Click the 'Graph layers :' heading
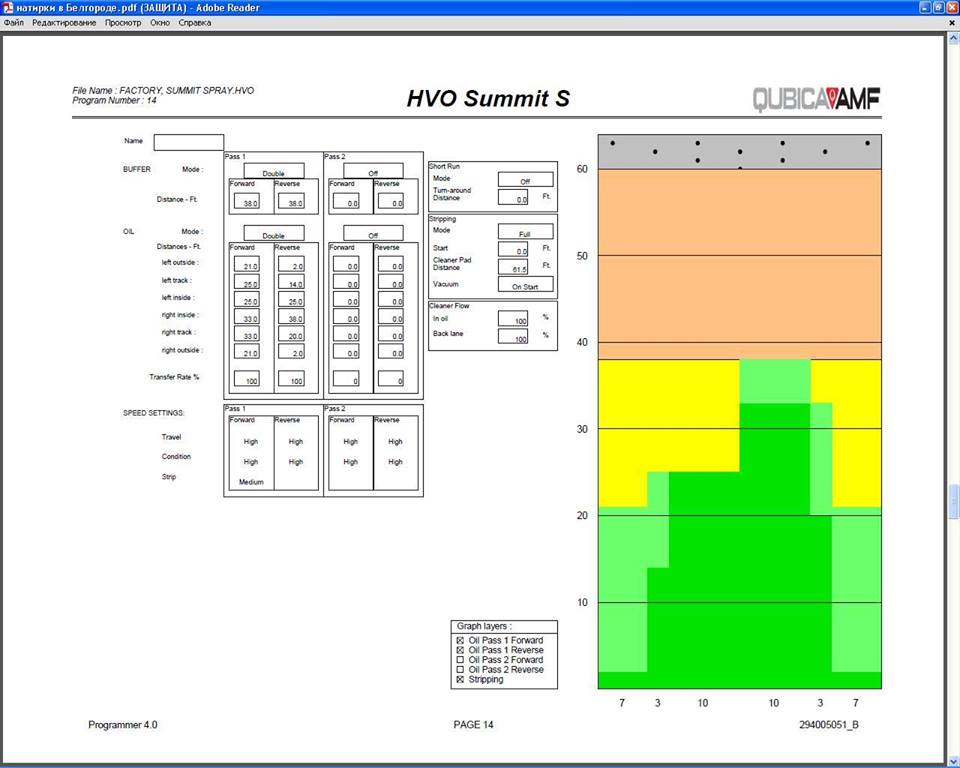Viewport: 960px width, 768px height. (x=484, y=626)
